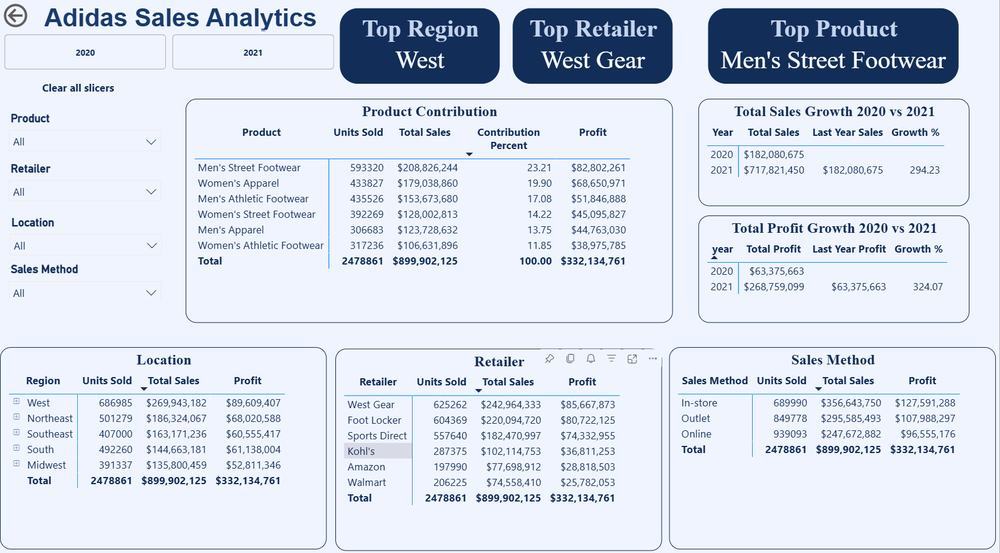Click Retailer column header in Retailer table
Image resolution: width=1000 pixels, height=553 pixels.
[378, 381]
